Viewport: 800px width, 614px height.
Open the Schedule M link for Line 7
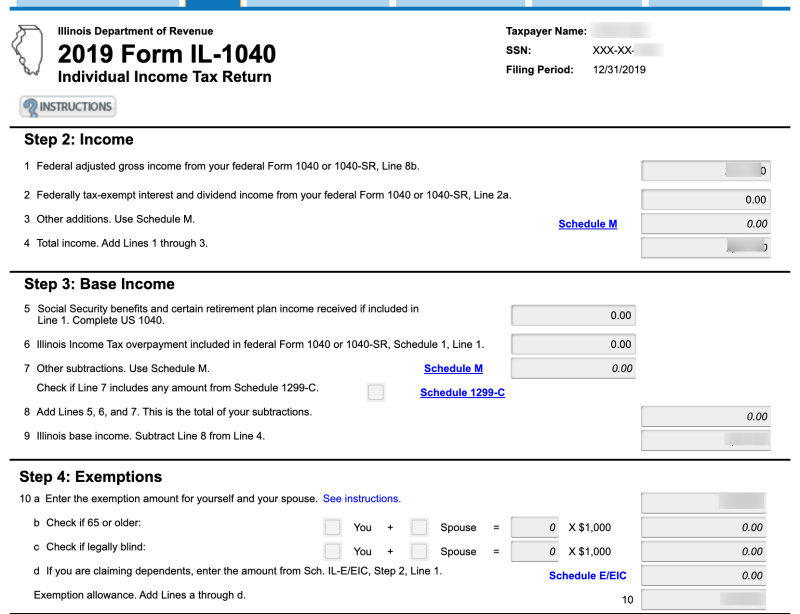click(453, 368)
